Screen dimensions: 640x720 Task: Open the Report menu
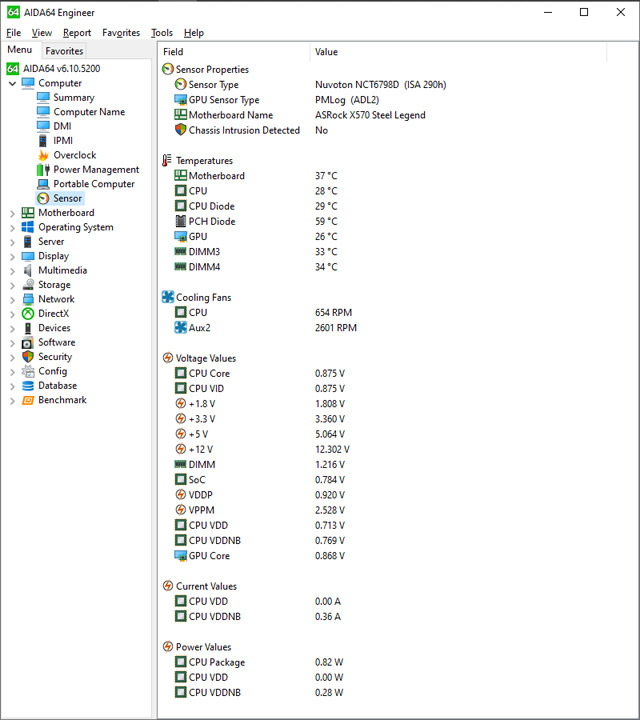pyautogui.click(x=77, y=33)
